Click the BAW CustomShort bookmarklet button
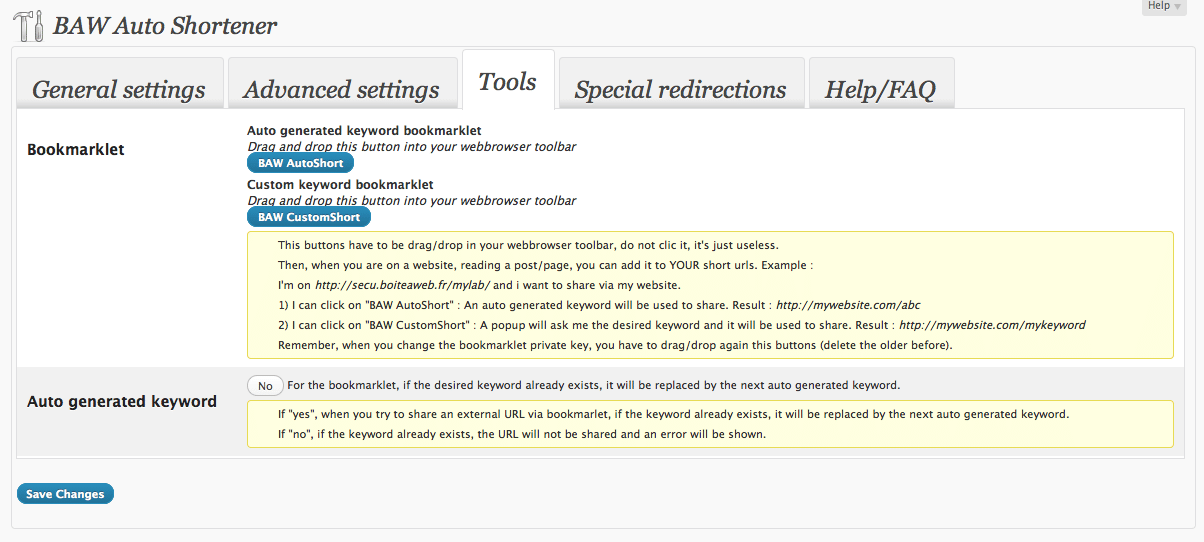This screenshot has height=542, width=1204. click(x=309, y=216)
